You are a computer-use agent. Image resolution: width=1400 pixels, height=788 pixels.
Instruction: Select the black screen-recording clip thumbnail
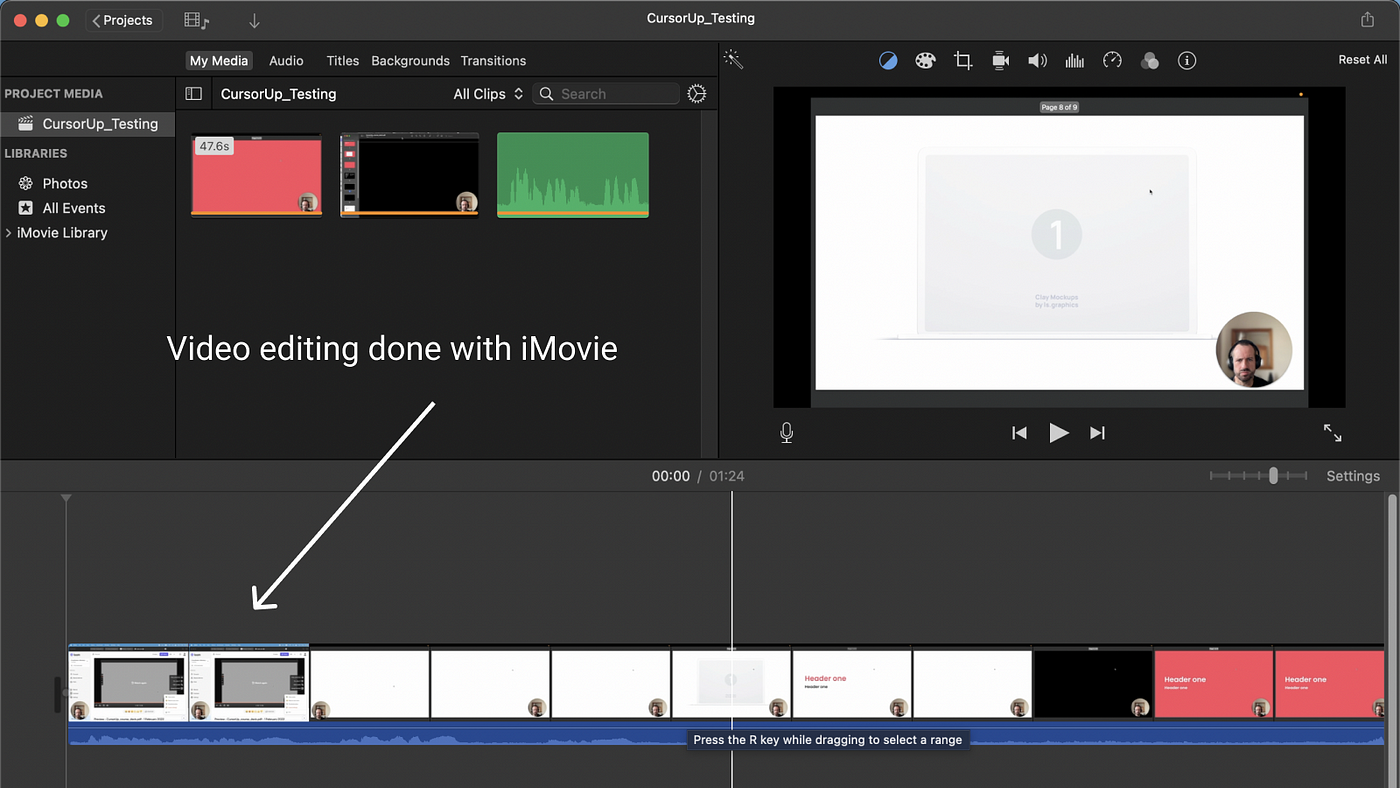(x=409, y=175)
